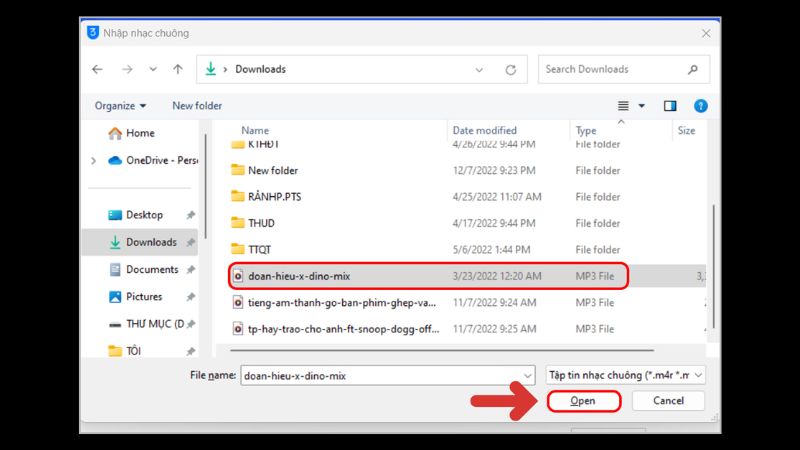Click the help question mark icon
The width and height of the screenshot is (800, 450).
pyautogui.click(x=700, y=105)
